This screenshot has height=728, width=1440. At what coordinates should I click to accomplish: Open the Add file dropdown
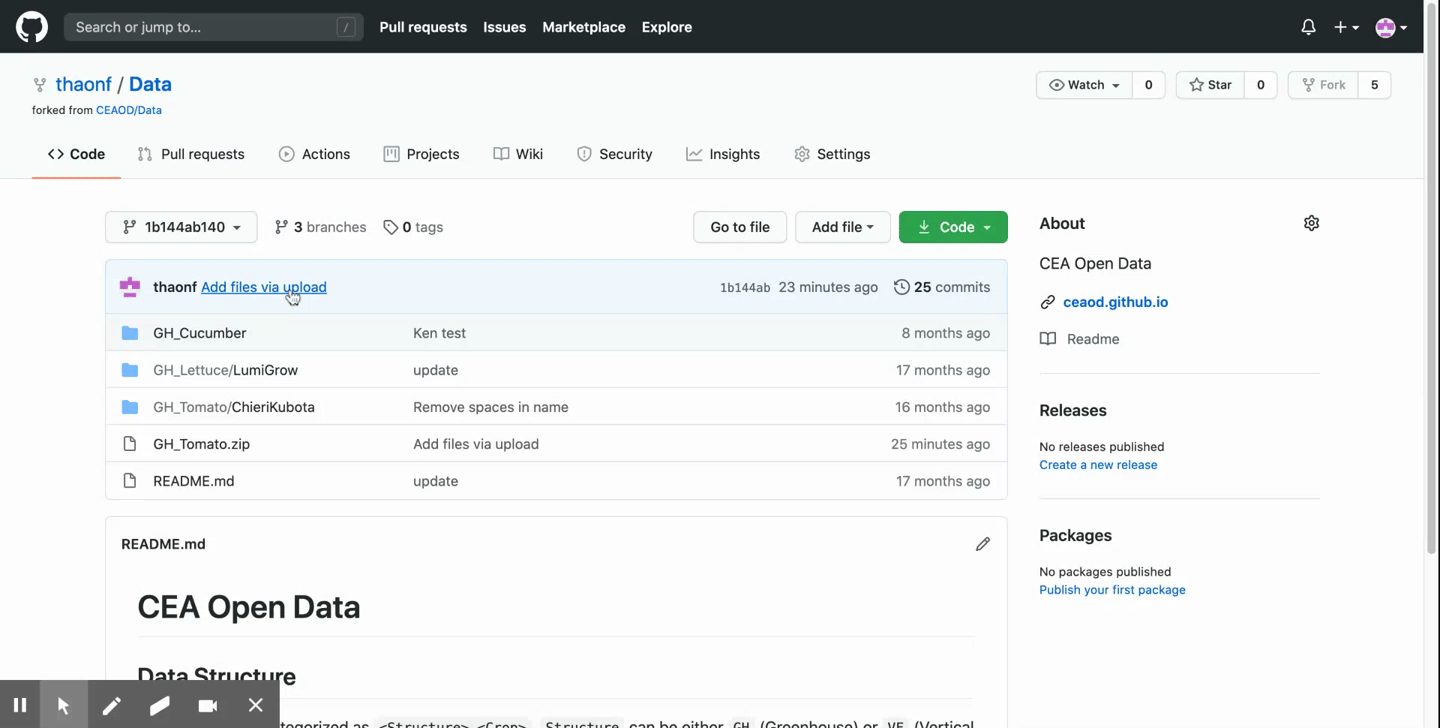click(842, 227)
